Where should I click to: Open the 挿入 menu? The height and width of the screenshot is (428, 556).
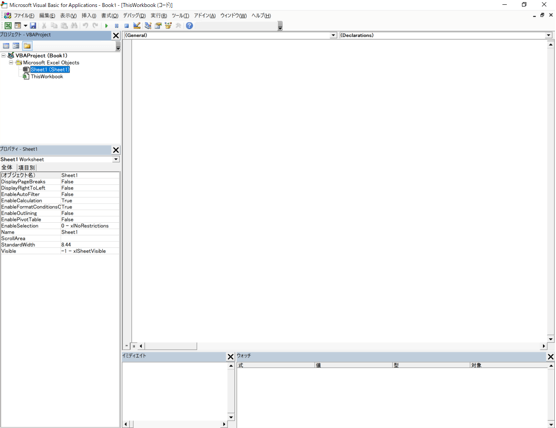click(x=89, y=16)
